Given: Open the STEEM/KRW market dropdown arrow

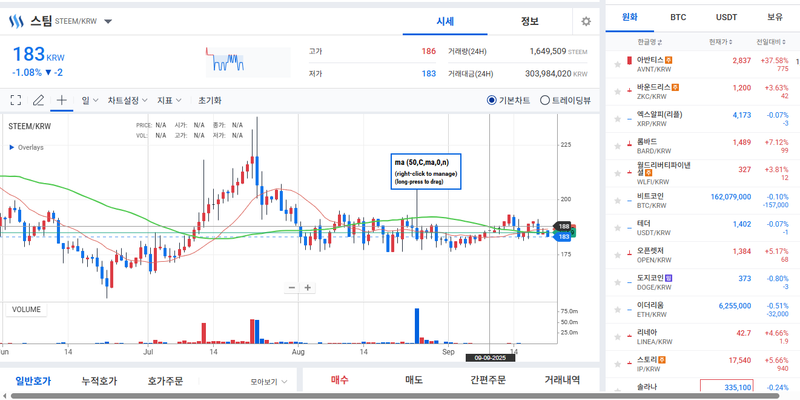Looking at the screenshot, I should pos(108,21).
